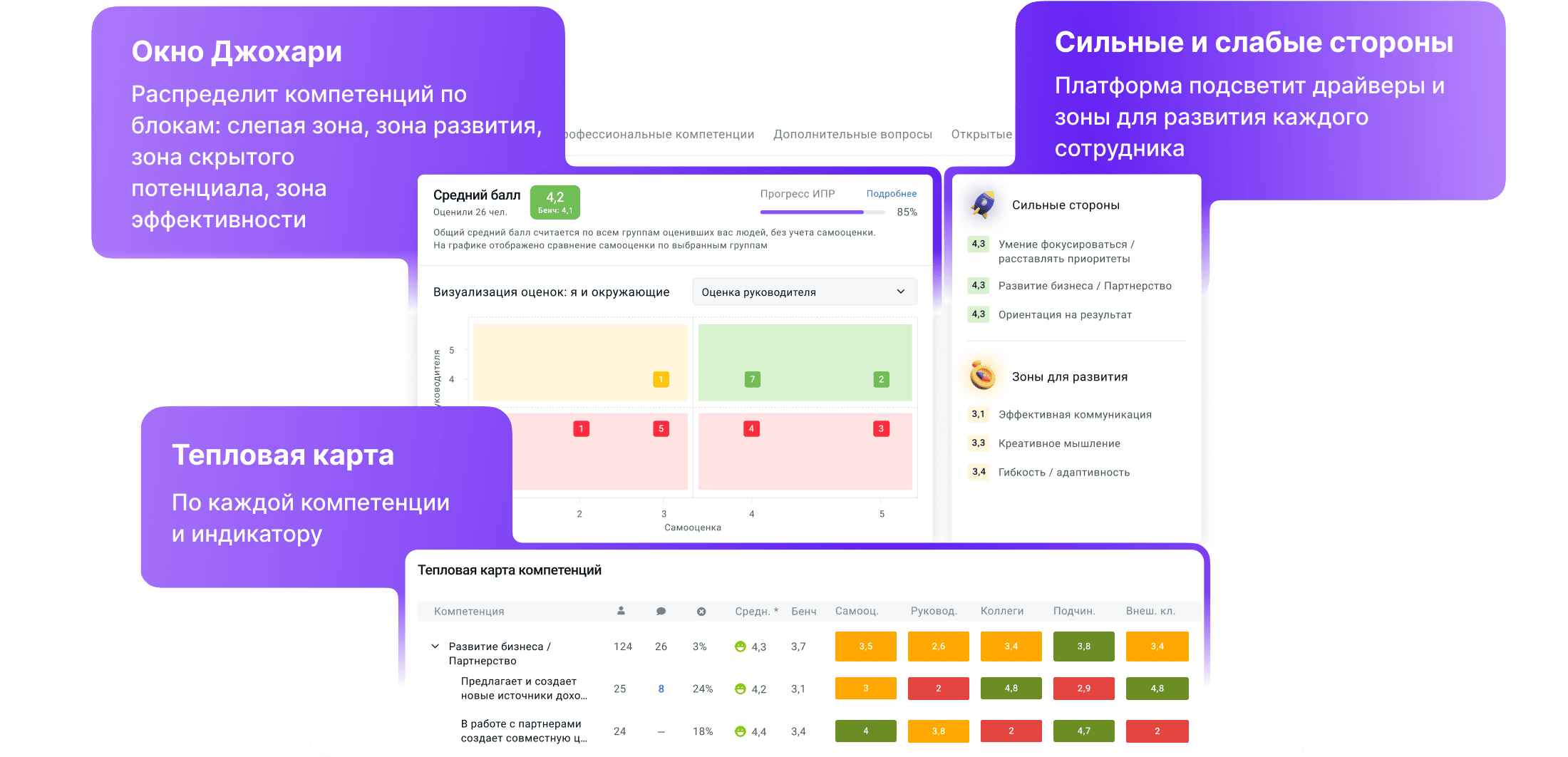Open the Оценка руководителя dropdown
This screenshot has width=1568, height=757.
805,292
